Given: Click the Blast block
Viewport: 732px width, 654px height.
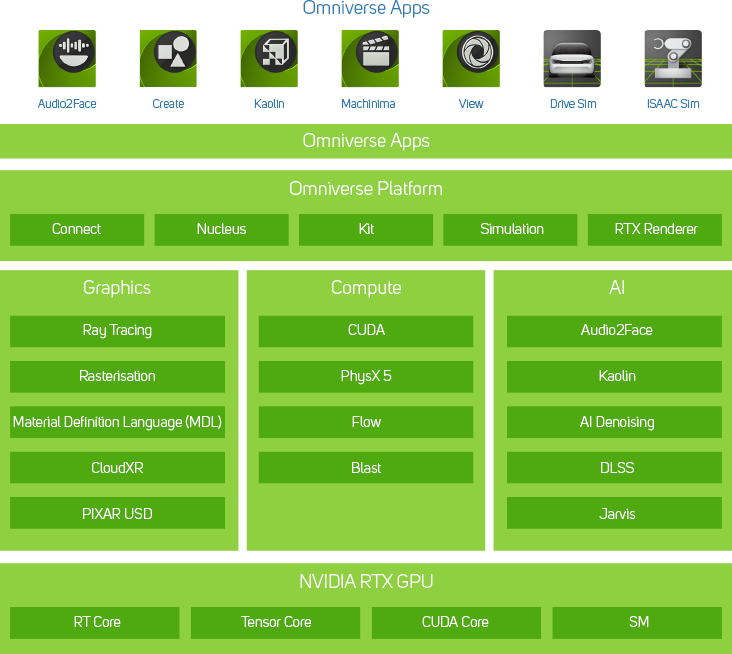Looking at the screenshot, I should (x=366, y=467).
